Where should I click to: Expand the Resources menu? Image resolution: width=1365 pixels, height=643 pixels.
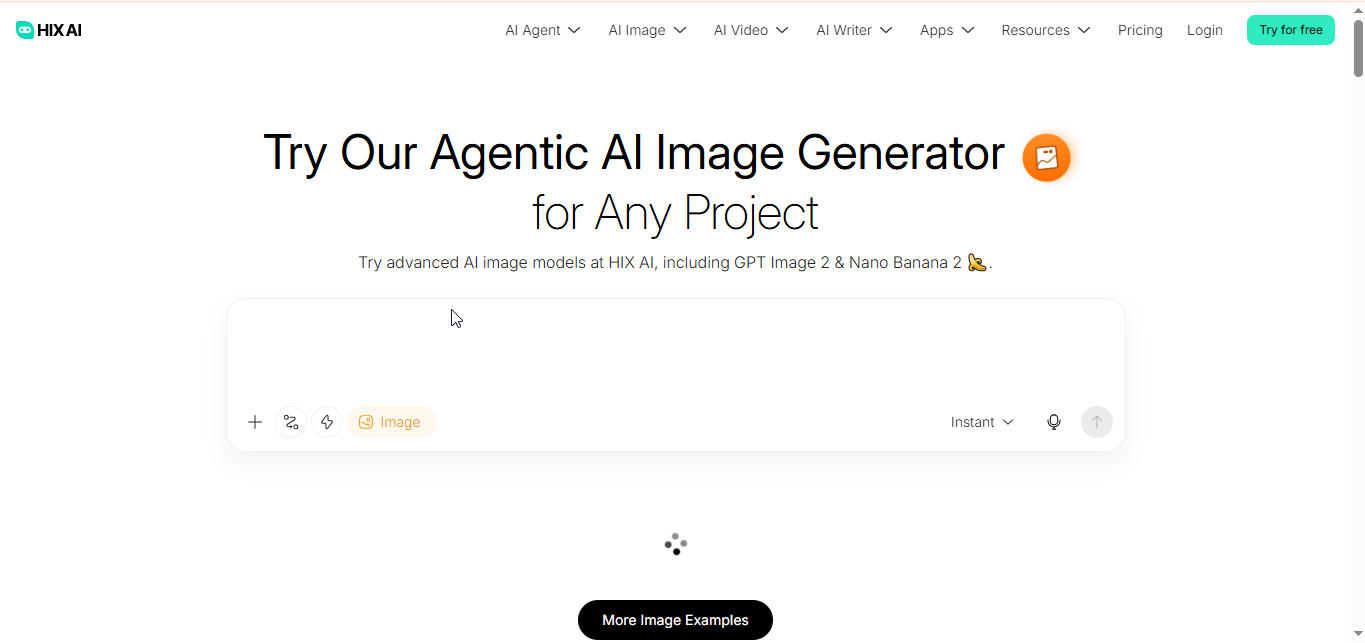click(1046, 30)
